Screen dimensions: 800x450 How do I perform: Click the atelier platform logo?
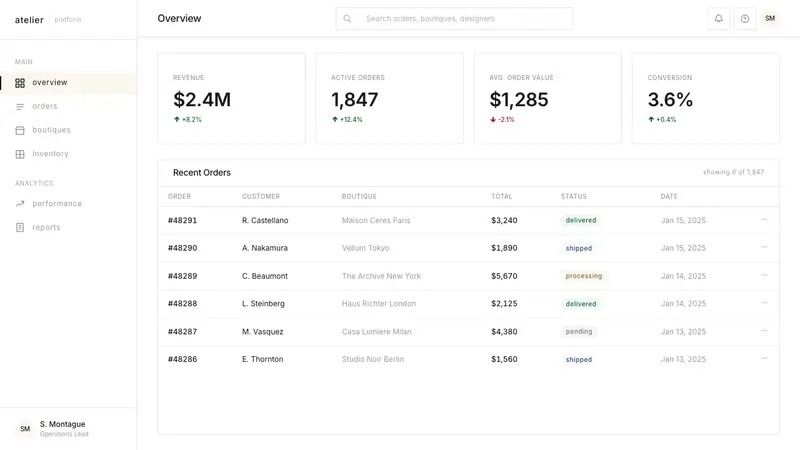pos(48,20)
